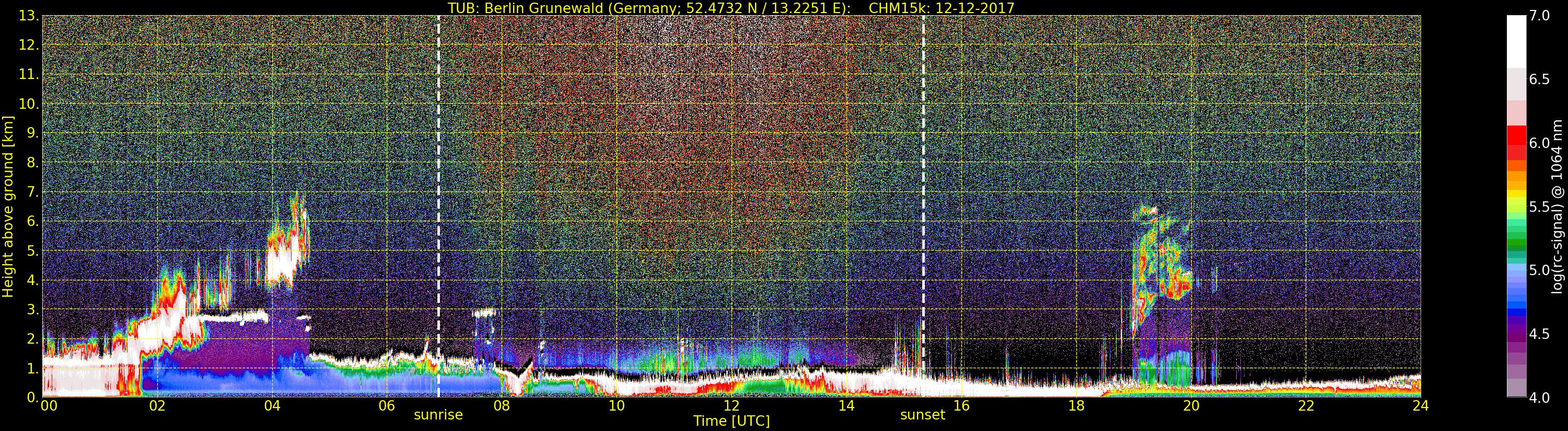This screenshot has width=1568, height=431.
Task: Click the '12' tick on the time axis
Action: pos(731,405)
